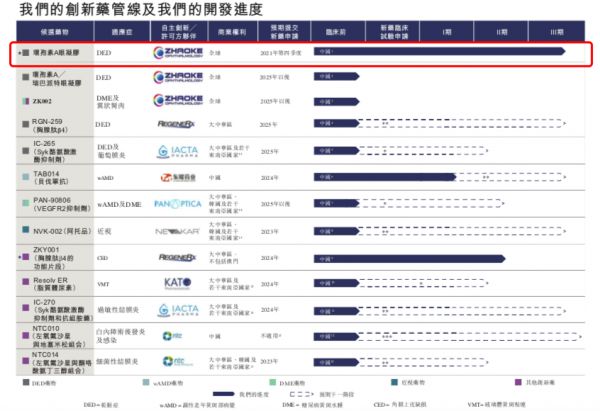
Task: Click the purple square beside Resolv ER
Action: point(25,283)
